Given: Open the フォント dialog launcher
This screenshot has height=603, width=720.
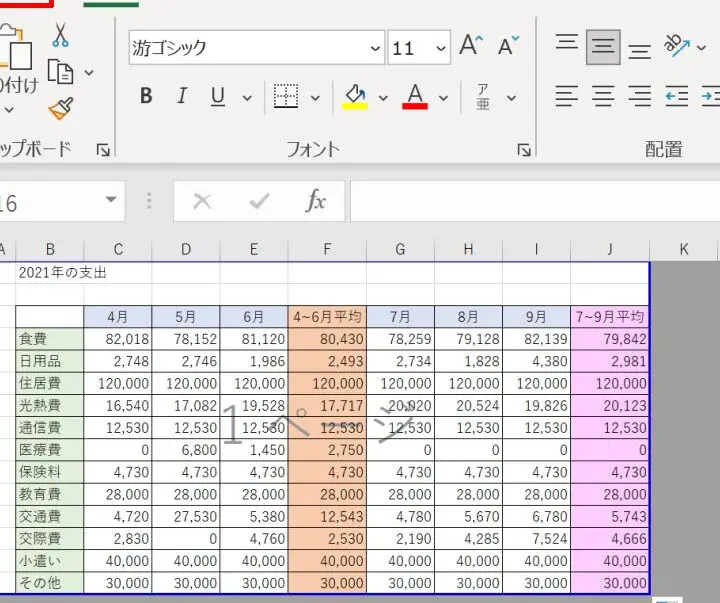Looking at the screenshot, I should [x=524, y=150].
